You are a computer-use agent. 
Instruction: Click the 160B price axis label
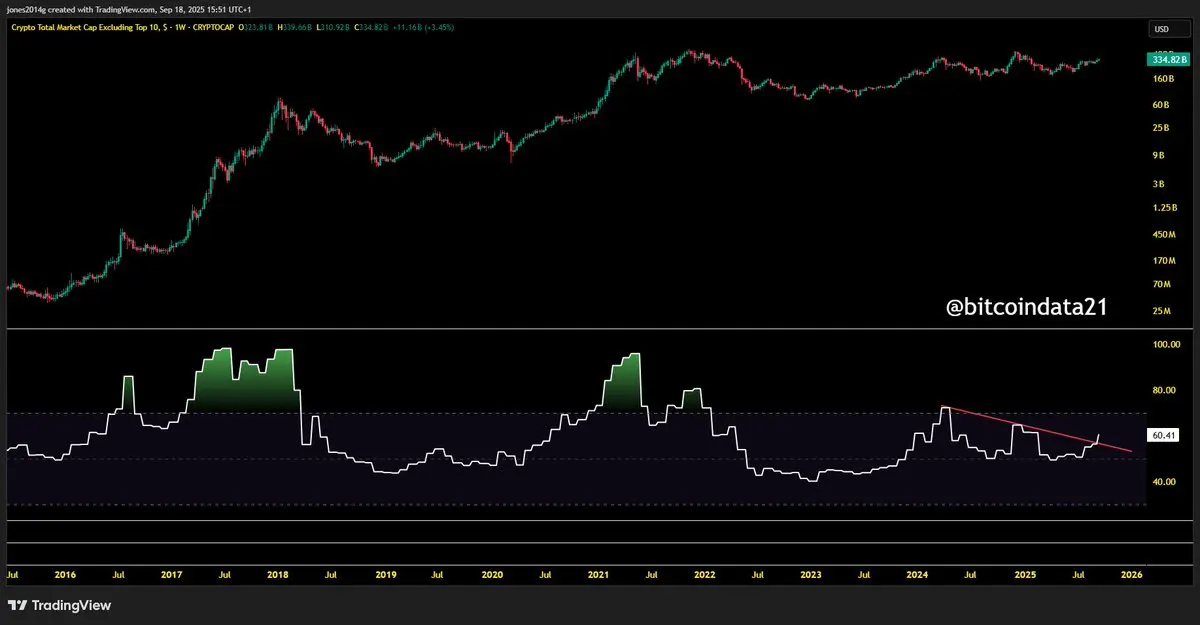point(1162,79)
